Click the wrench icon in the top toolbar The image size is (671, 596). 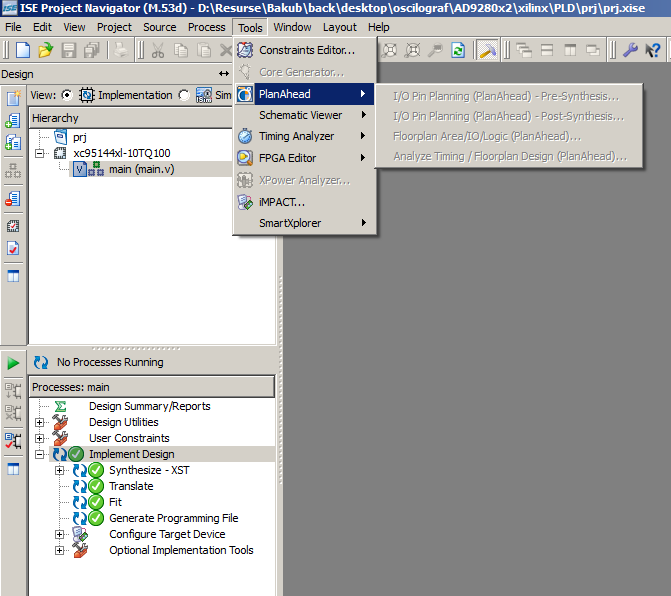point(631,50)
